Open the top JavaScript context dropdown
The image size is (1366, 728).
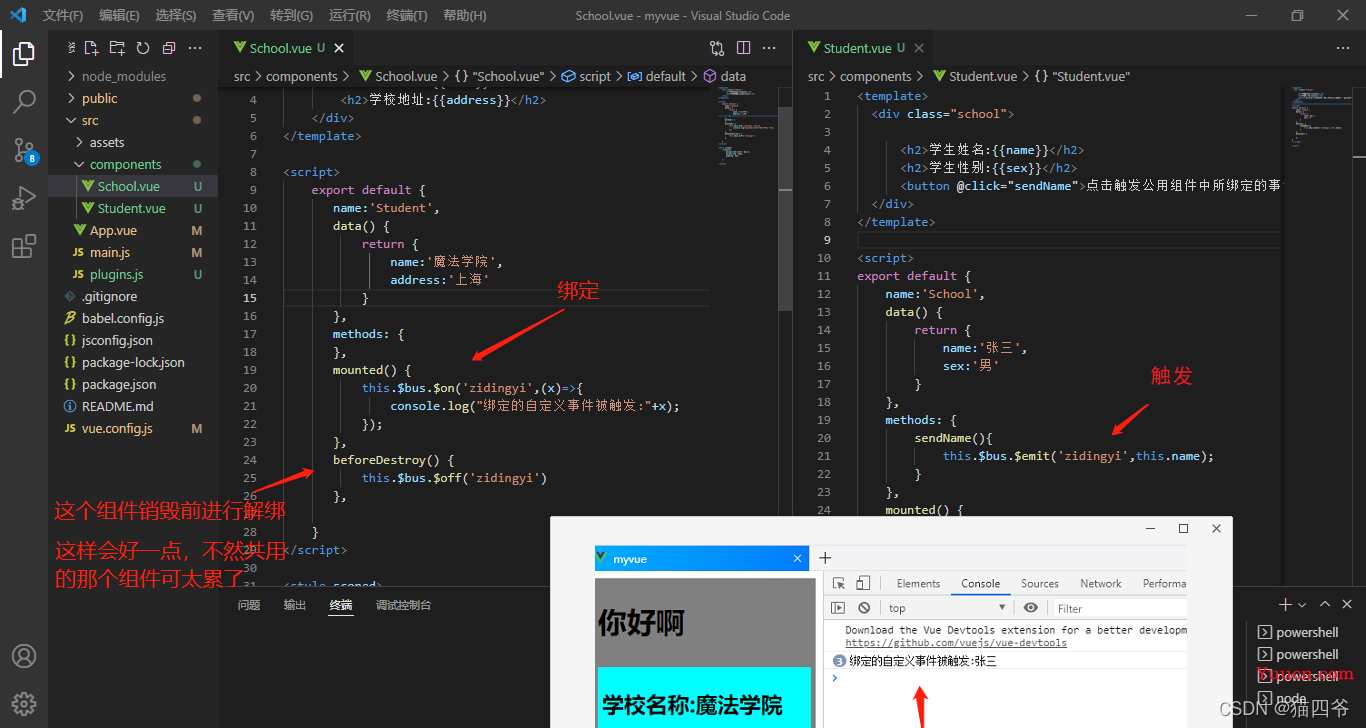point(947,608)
